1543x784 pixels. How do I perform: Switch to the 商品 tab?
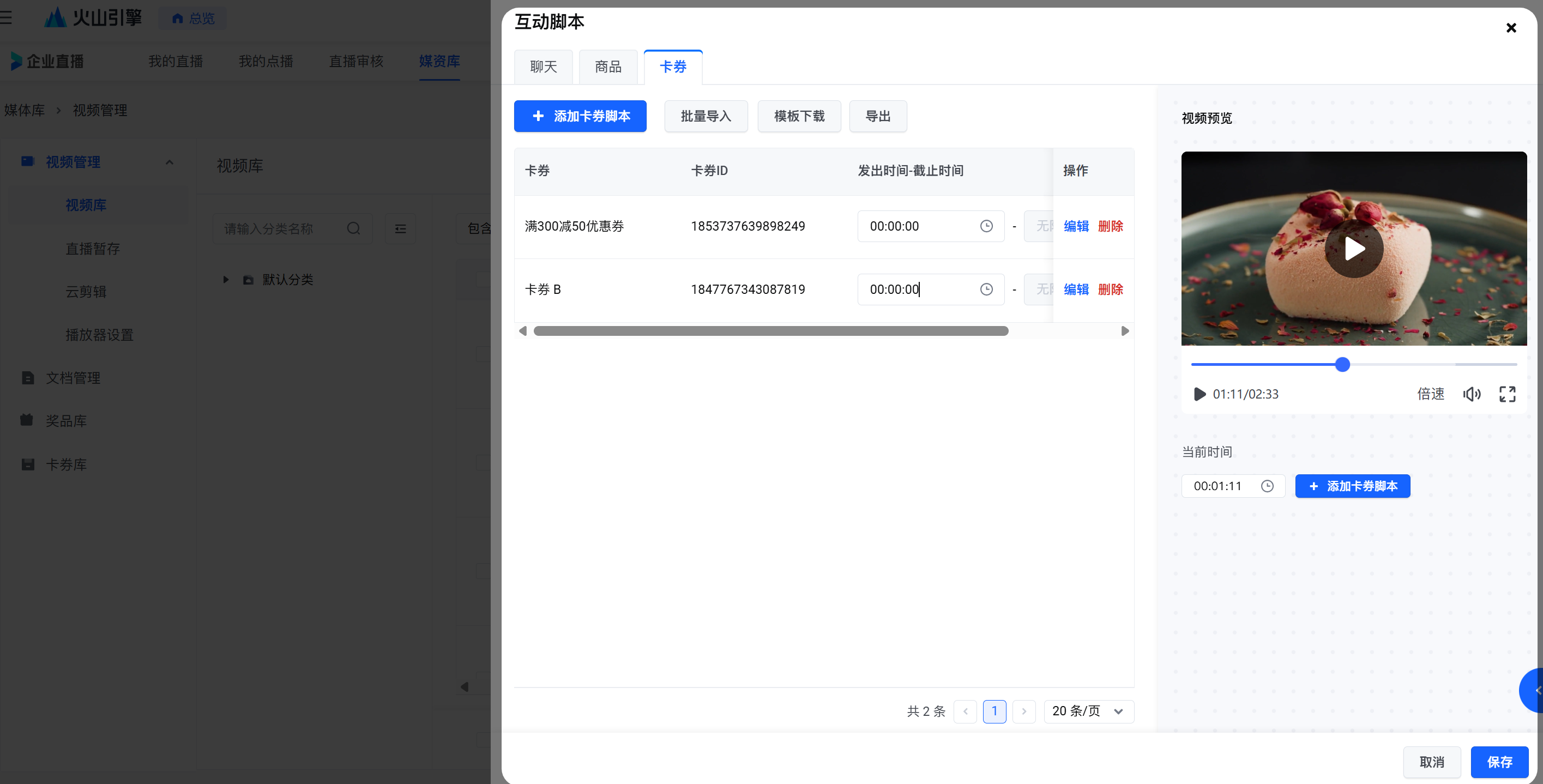point(608,67)
